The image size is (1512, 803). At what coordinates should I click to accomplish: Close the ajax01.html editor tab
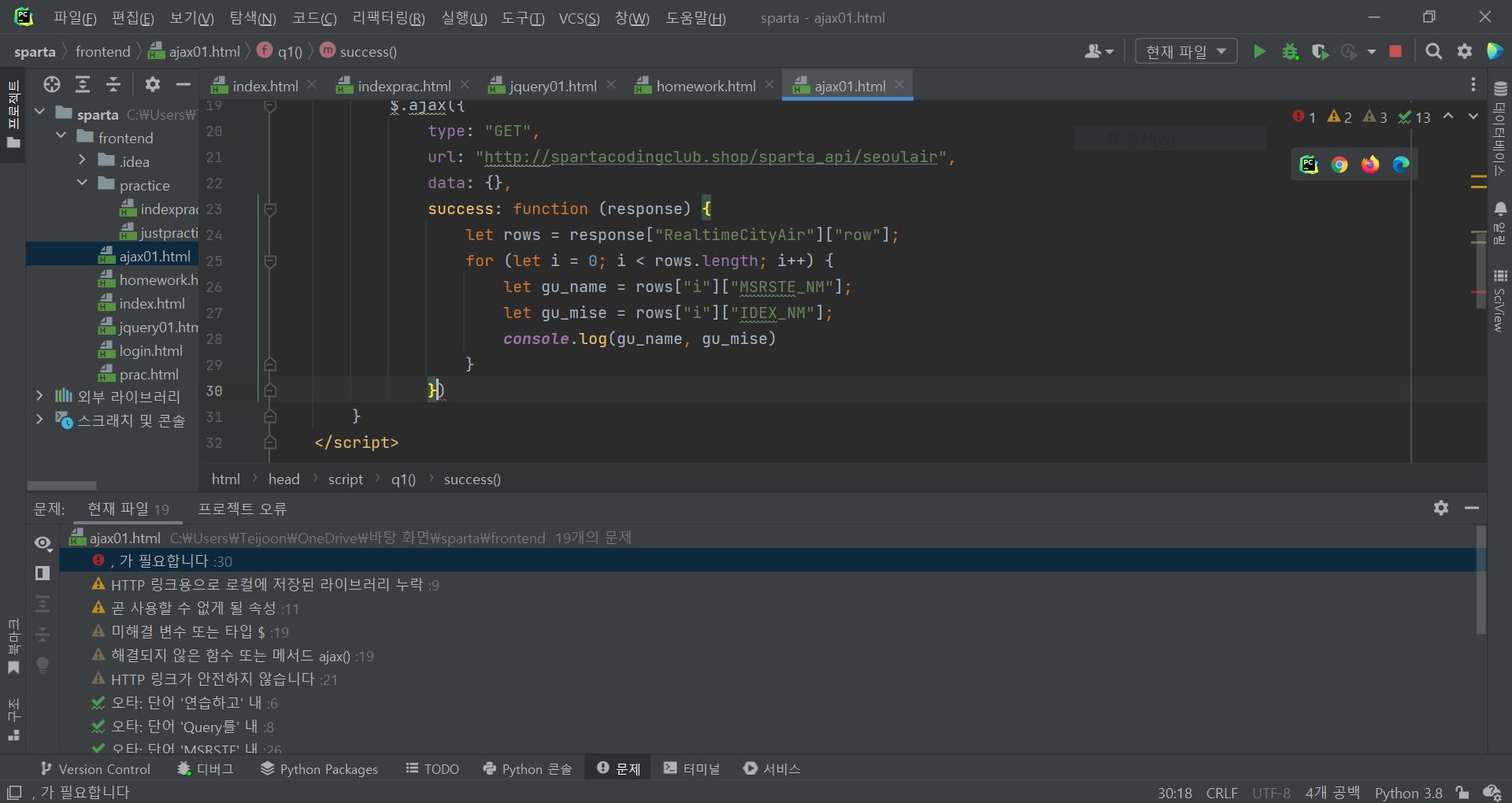[x=899, y=85]
